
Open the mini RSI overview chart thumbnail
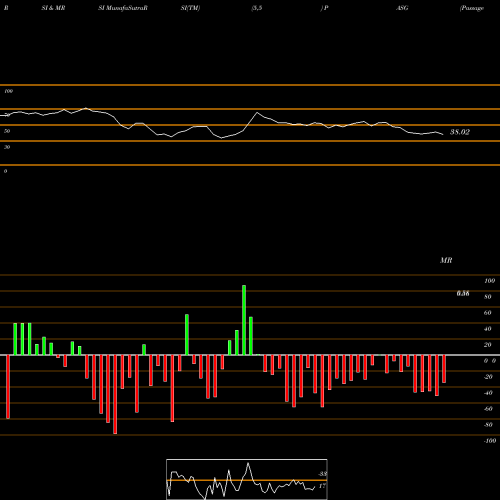pos(247,479)
